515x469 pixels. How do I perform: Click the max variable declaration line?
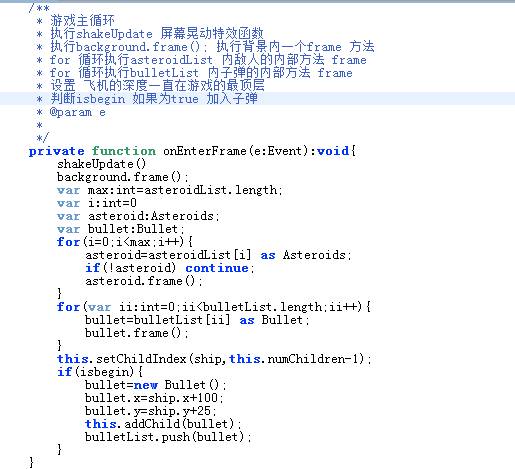170,190
